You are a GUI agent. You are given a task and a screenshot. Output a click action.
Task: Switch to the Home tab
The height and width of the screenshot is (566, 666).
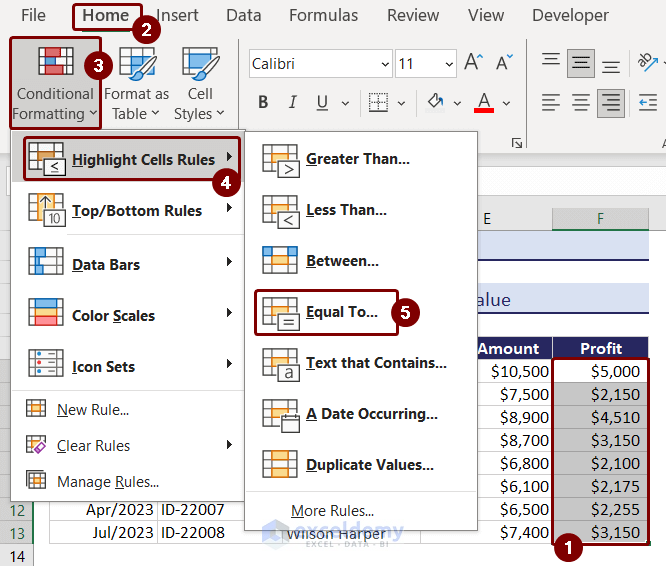(105, 16)
